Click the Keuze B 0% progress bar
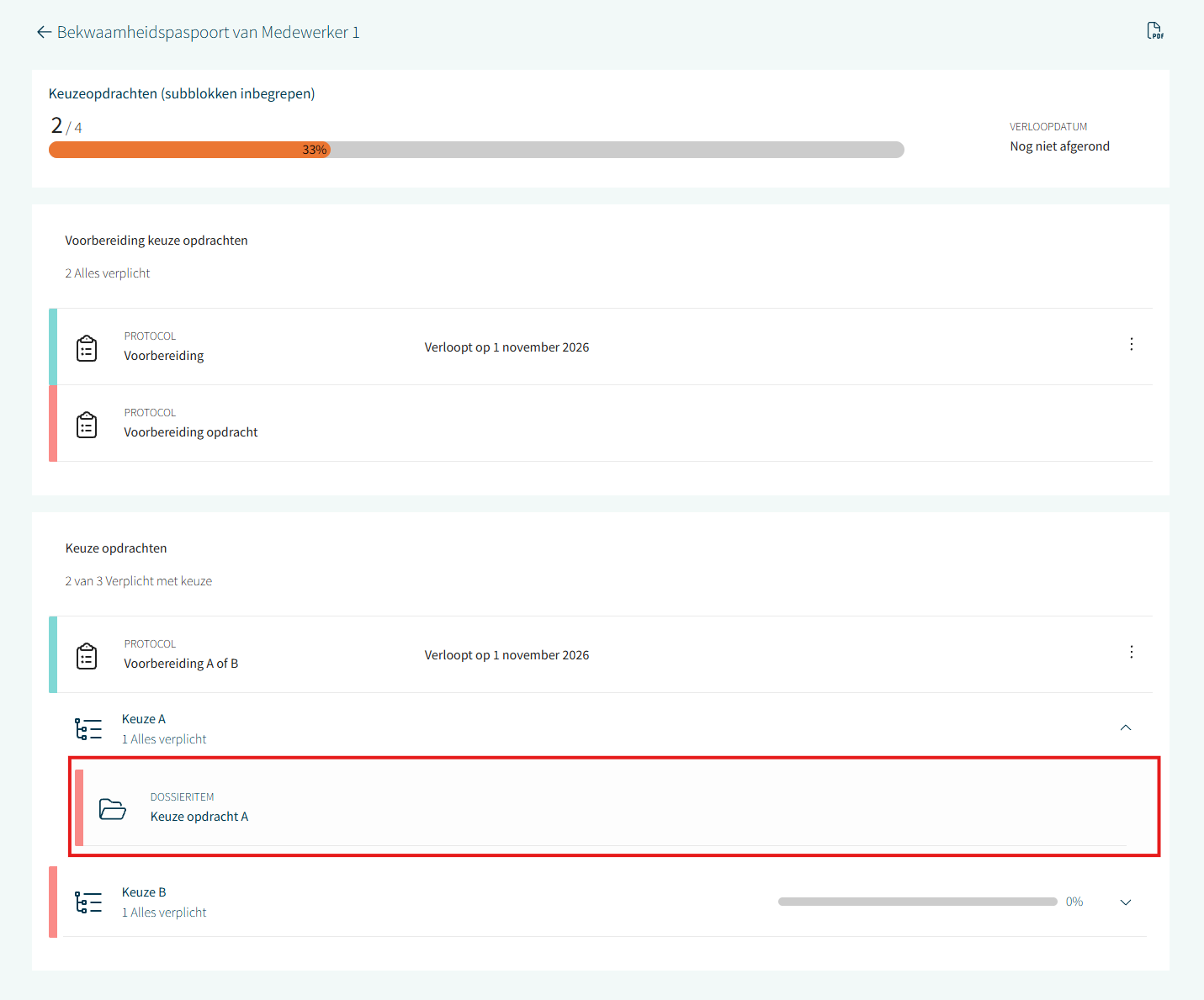 coord(917,902)
